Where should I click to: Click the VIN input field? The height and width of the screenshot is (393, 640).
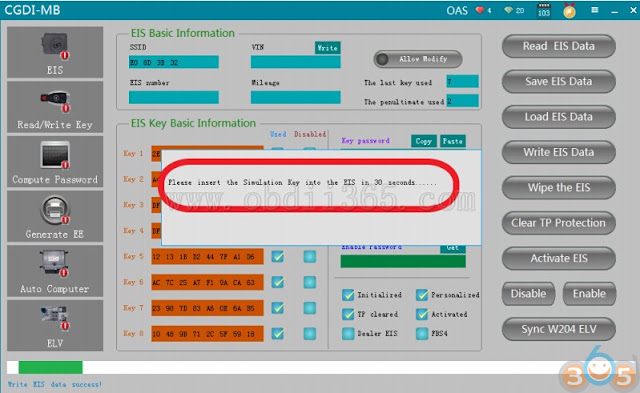tap(296, 62)
